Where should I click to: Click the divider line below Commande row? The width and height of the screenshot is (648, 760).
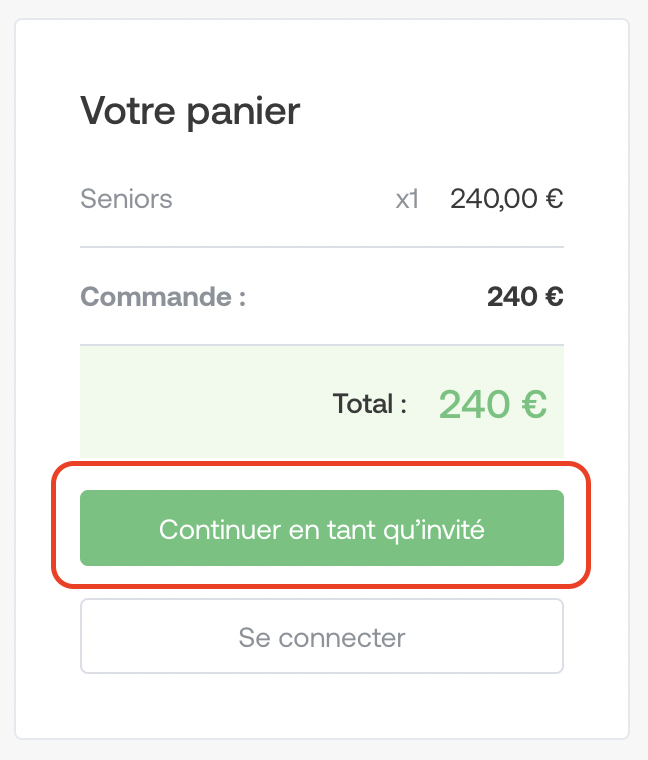322,345
